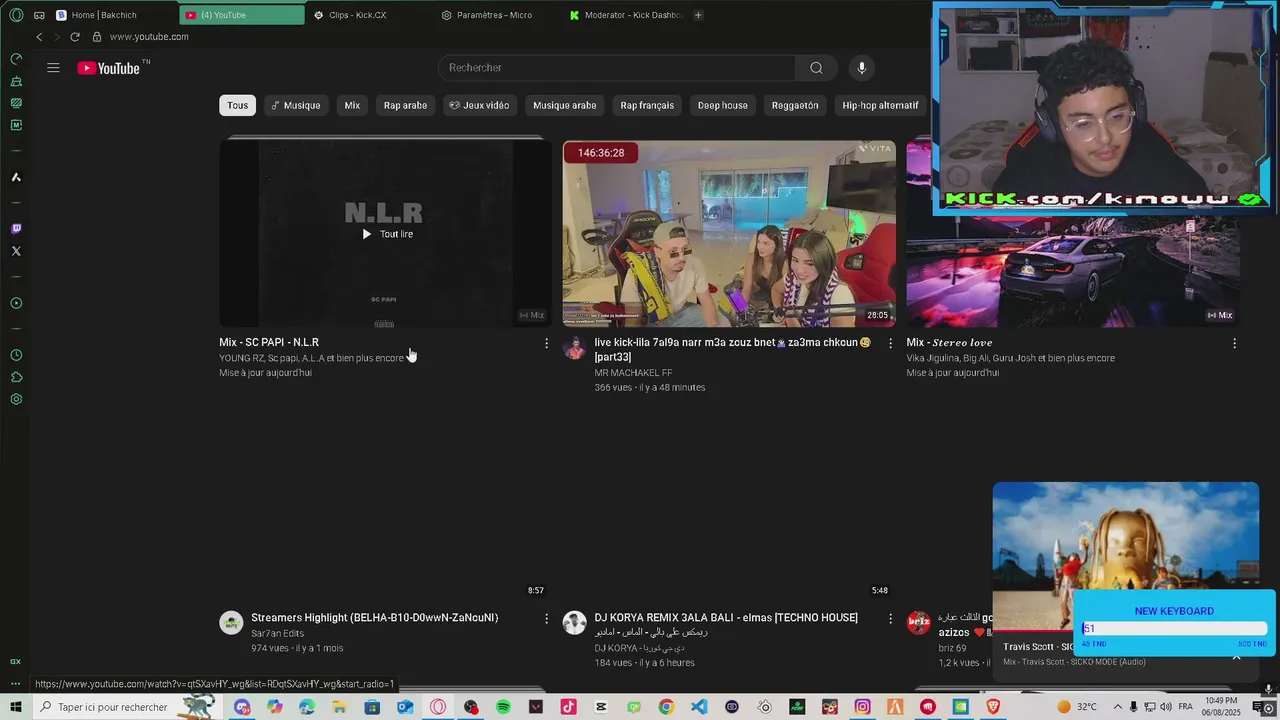
Task: Open Instagram from the taskbar
Action: [x=862, y=707]
